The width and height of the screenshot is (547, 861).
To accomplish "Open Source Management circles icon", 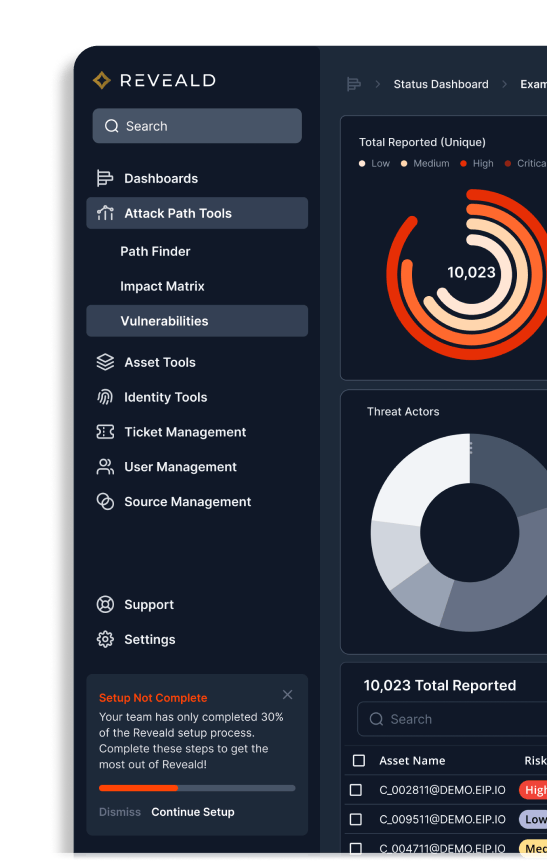I will click(105, 501).
